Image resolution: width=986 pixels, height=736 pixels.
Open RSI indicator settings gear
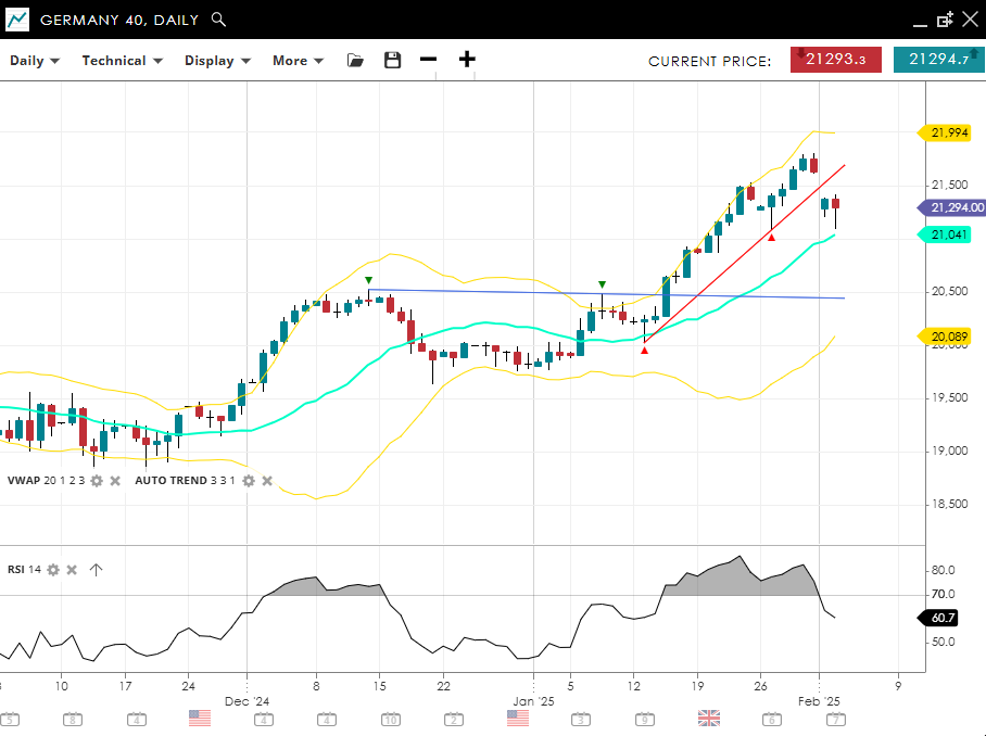53,570
